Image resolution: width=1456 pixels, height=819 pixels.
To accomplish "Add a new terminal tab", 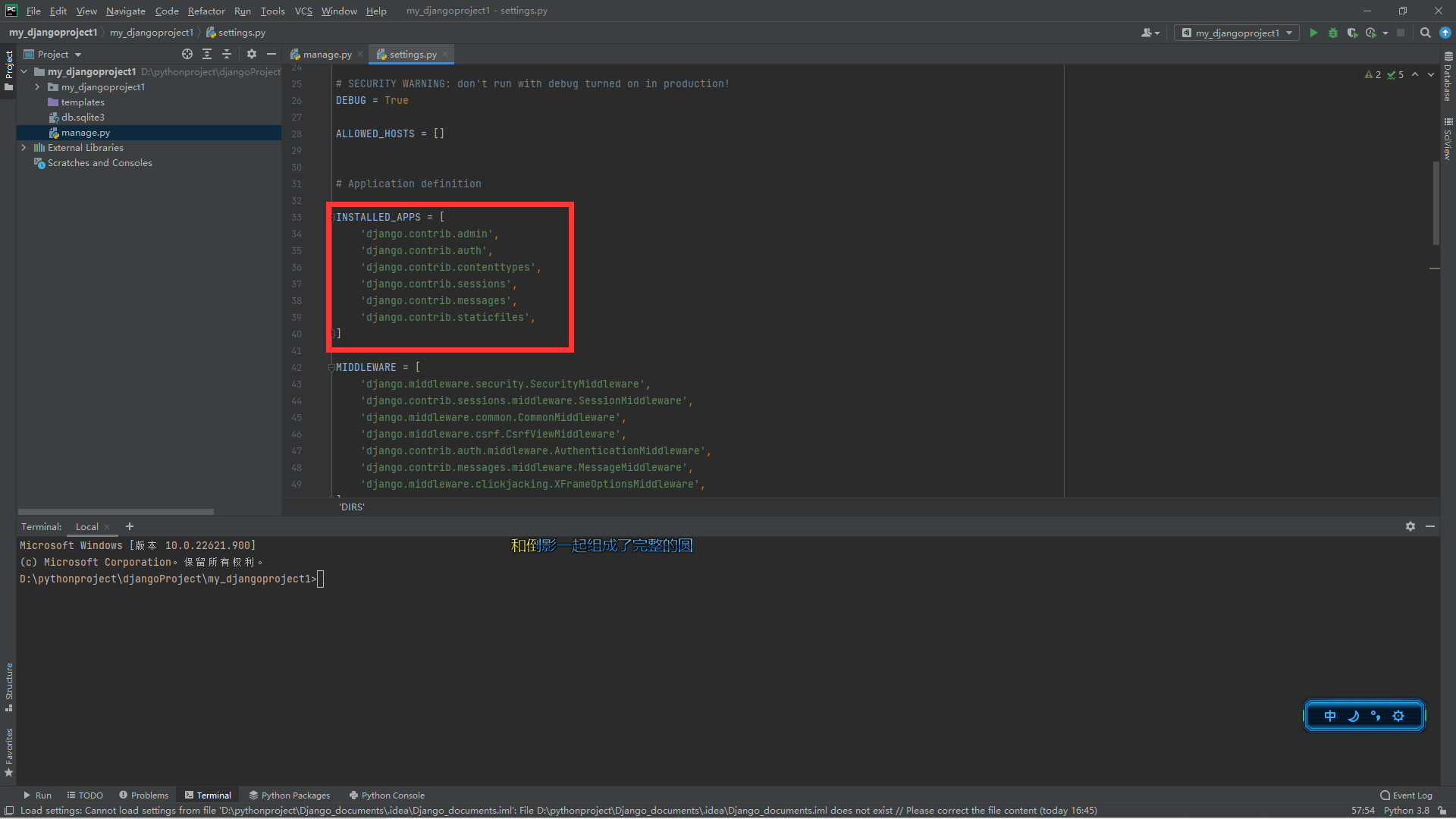I will 130,526.
